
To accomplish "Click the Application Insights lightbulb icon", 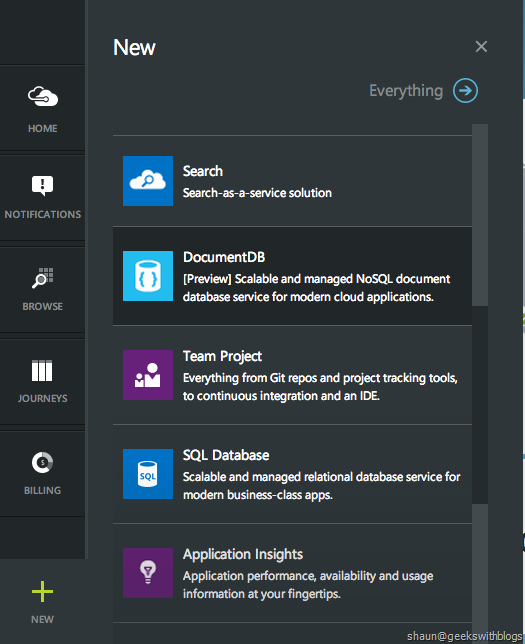I will click(x=148, y=573).
